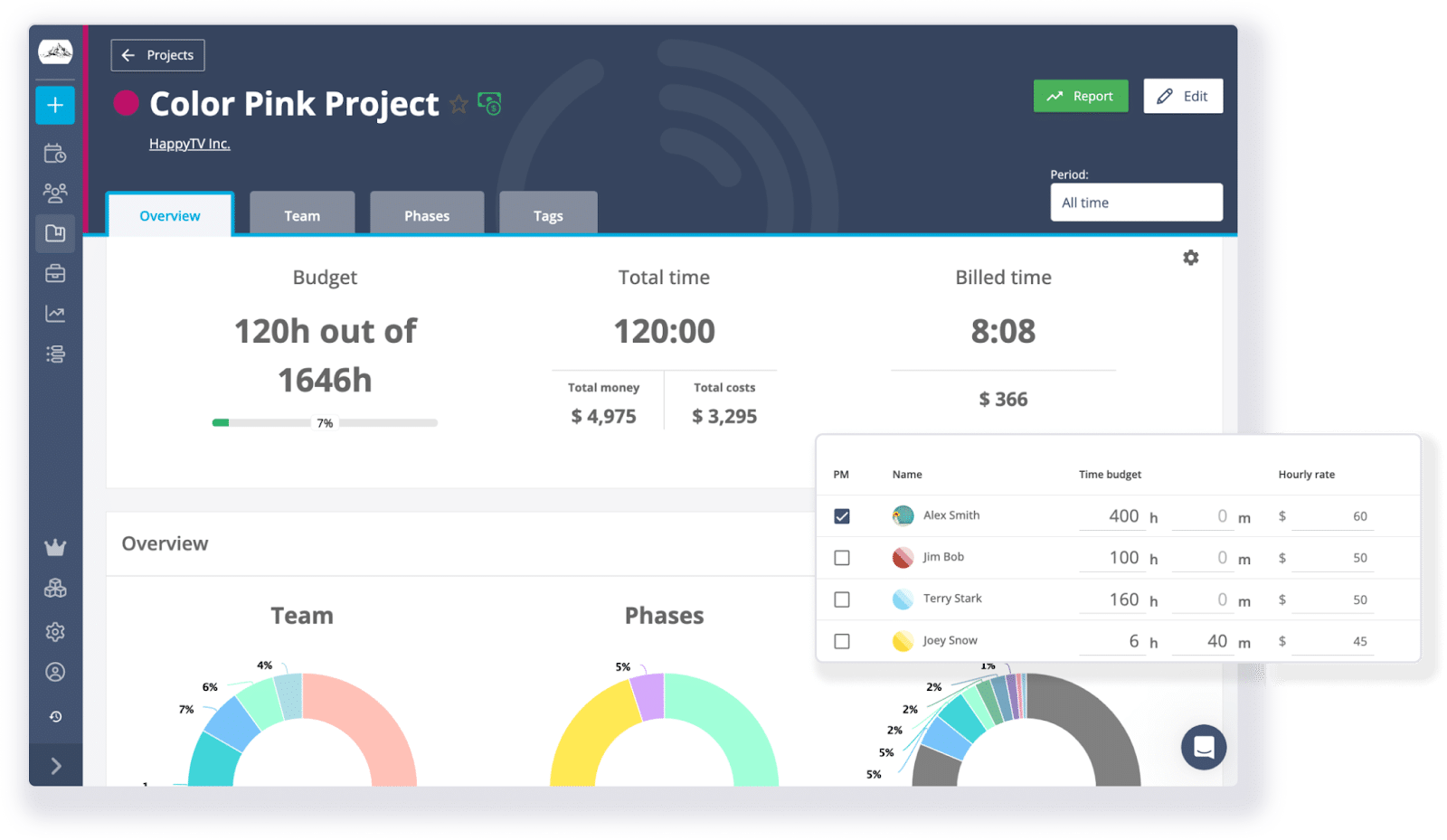Click the Edit button
Image resolution: width=1447 pixels, height=840 pixels.
click(x=1183, y=96)
